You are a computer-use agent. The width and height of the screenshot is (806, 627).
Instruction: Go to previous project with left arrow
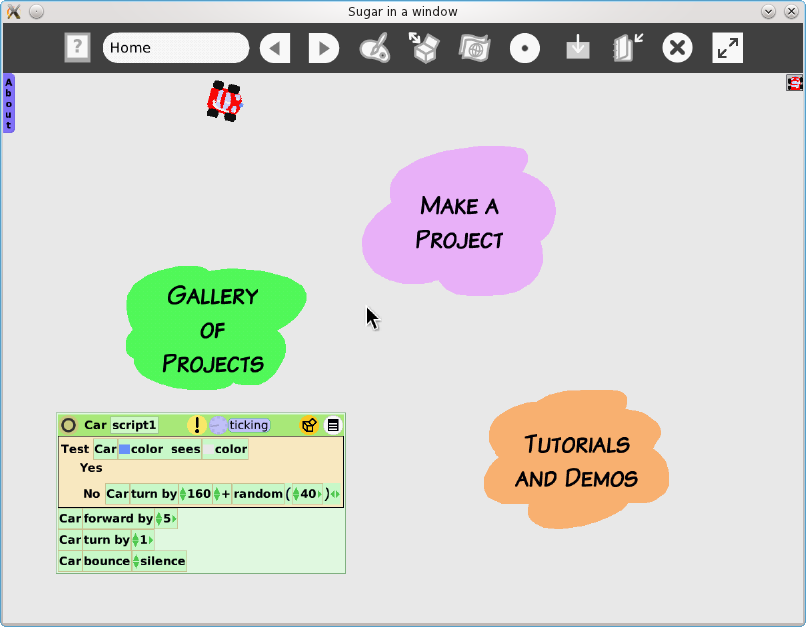click(x=275, y=48)
